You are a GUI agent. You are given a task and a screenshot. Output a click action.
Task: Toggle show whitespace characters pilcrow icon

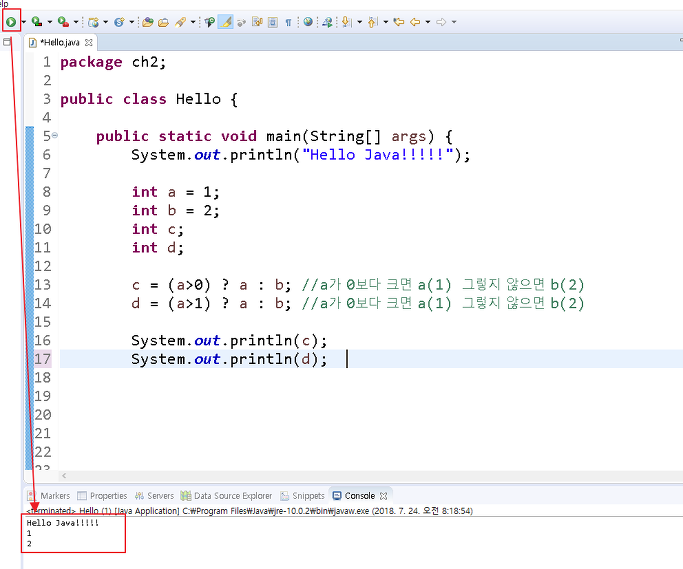point(288,22)
